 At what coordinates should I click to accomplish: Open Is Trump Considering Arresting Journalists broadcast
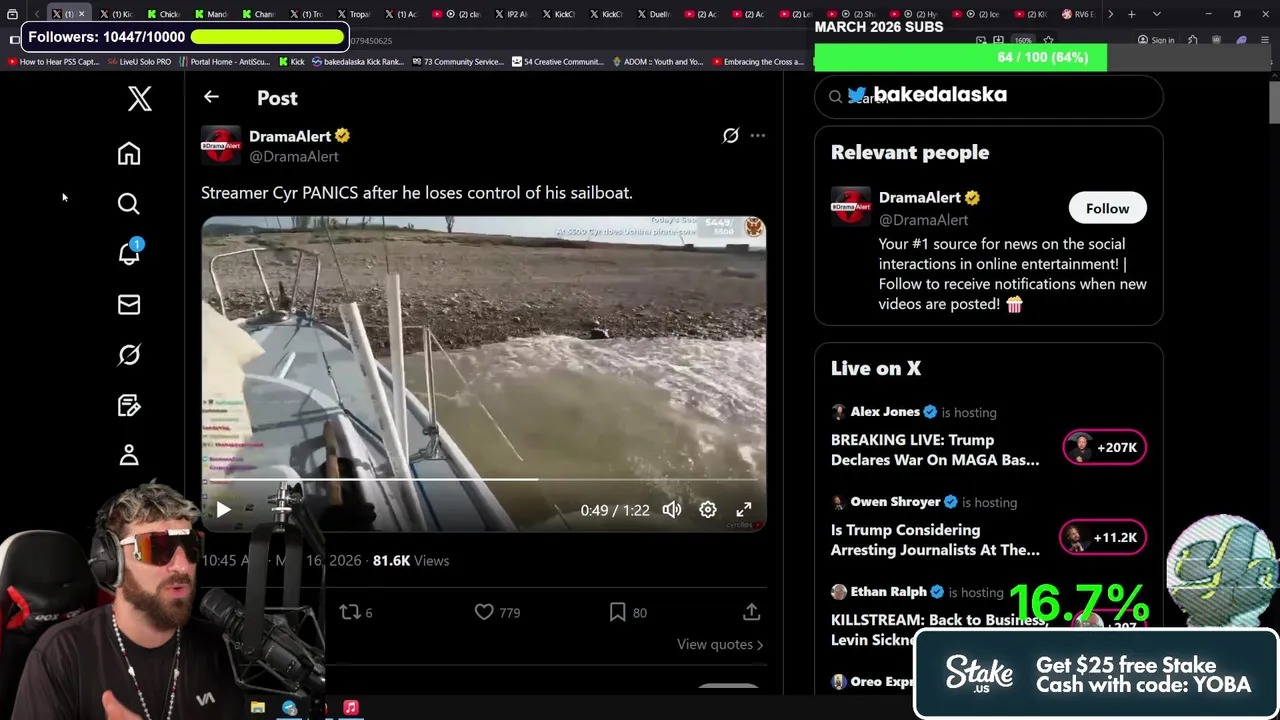935,540
